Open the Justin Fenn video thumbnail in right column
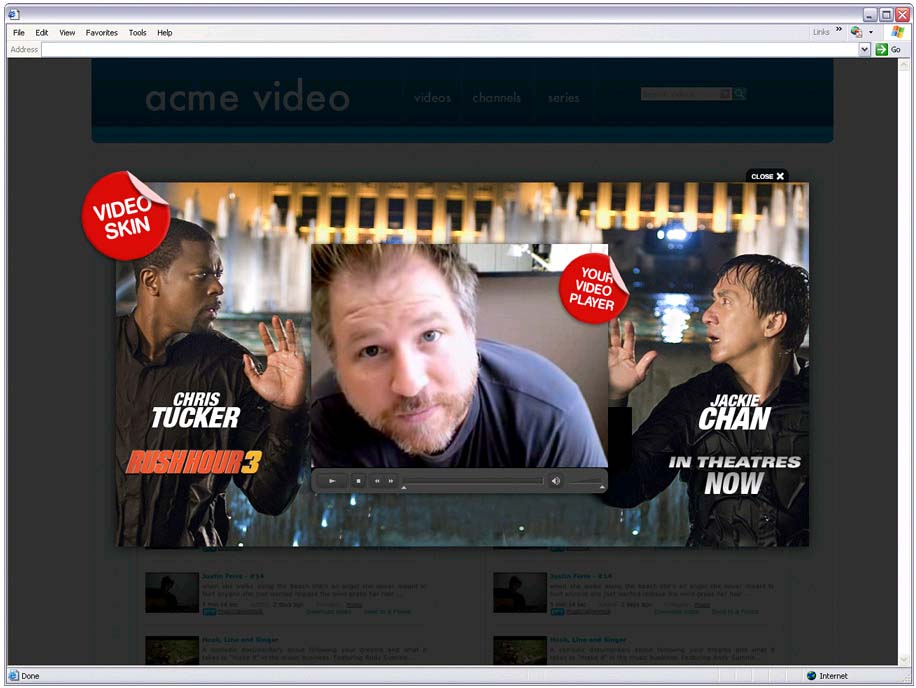The width and height of the screenshot is (916, 688). [x=520, y=592]
